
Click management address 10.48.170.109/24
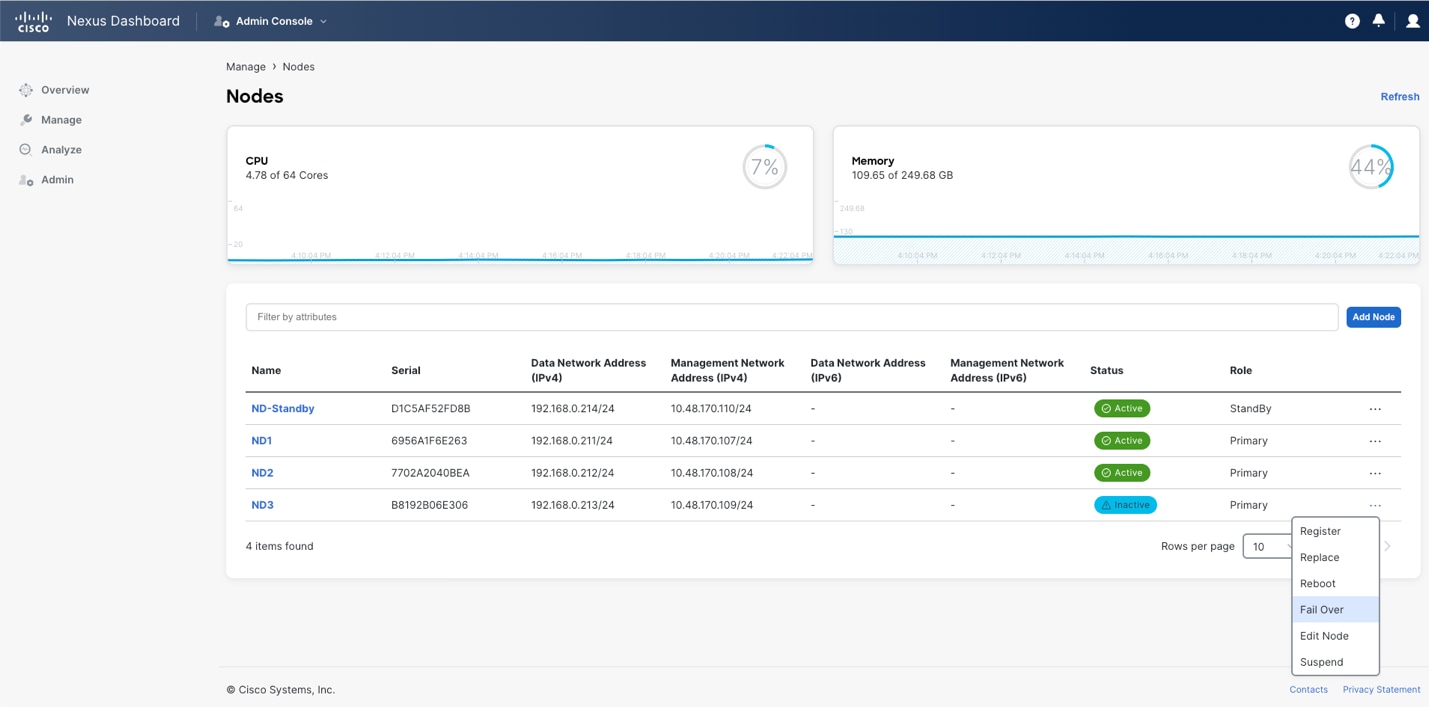pyautogui.click(x=711, y=505)
